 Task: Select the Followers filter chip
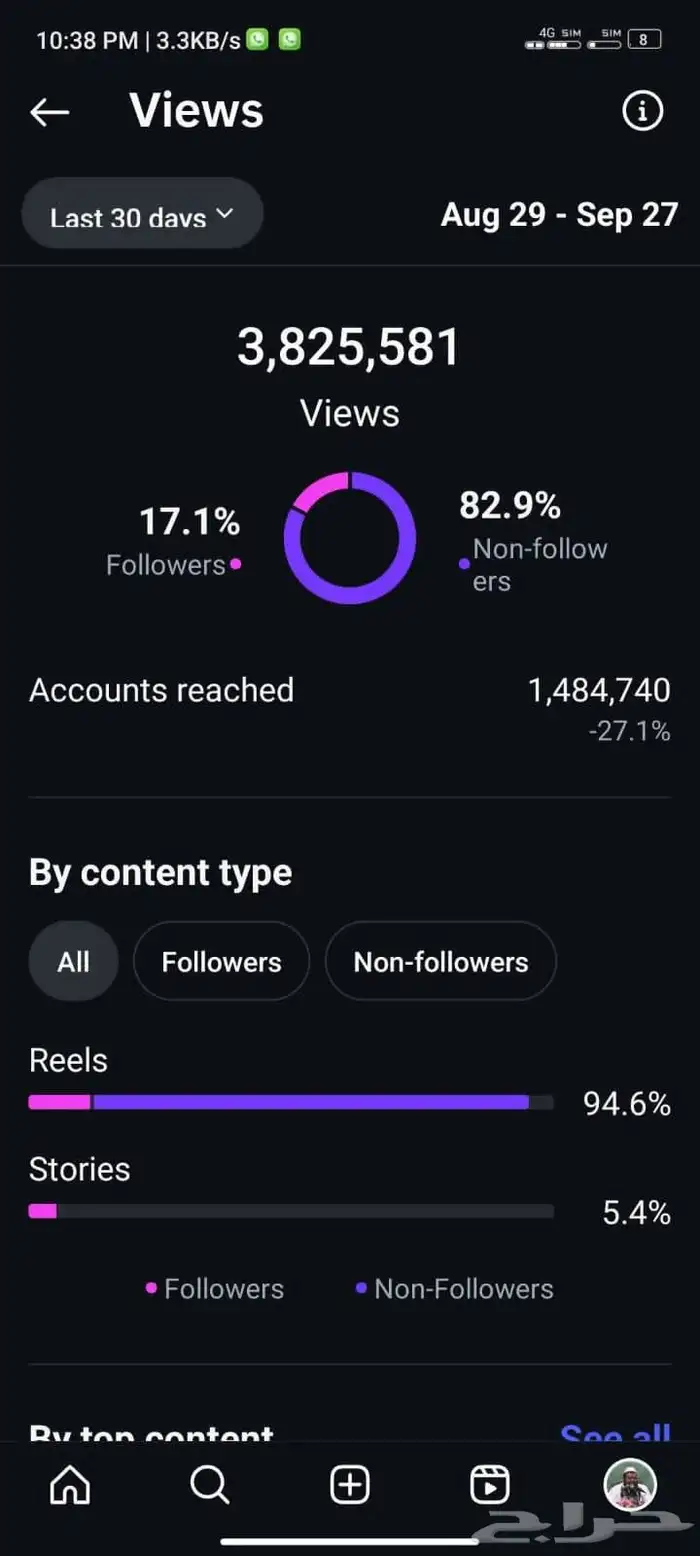tap(221, 962)
